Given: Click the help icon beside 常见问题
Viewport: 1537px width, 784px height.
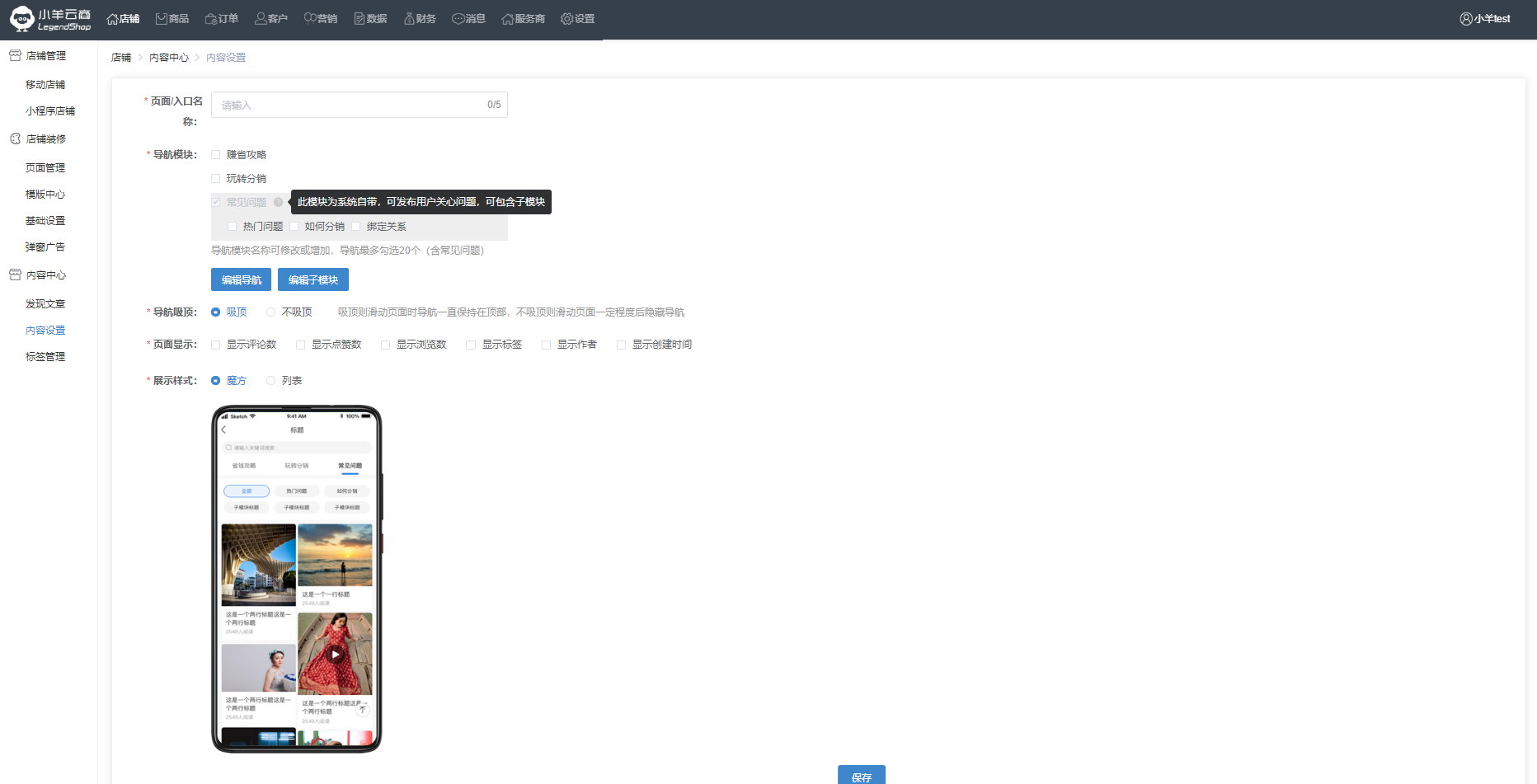Looking at the screenshot, I should pos(279,202).
